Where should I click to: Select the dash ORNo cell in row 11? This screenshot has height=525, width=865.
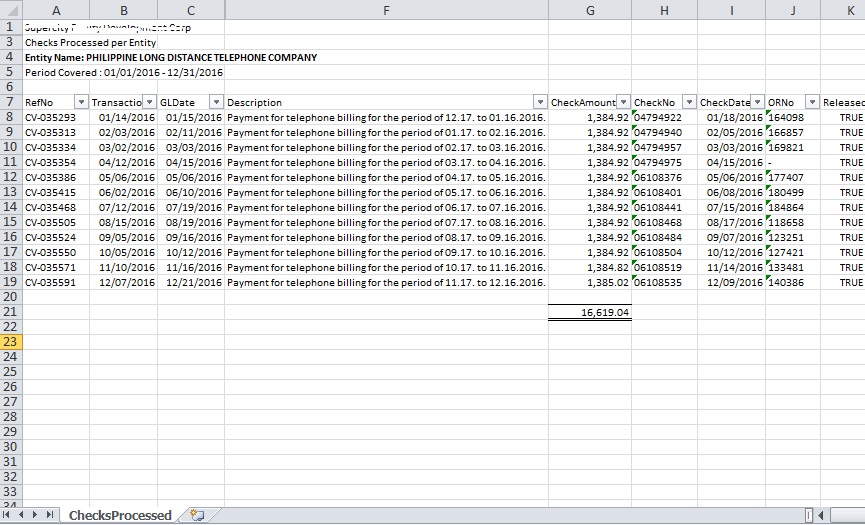tap(793, 162)
